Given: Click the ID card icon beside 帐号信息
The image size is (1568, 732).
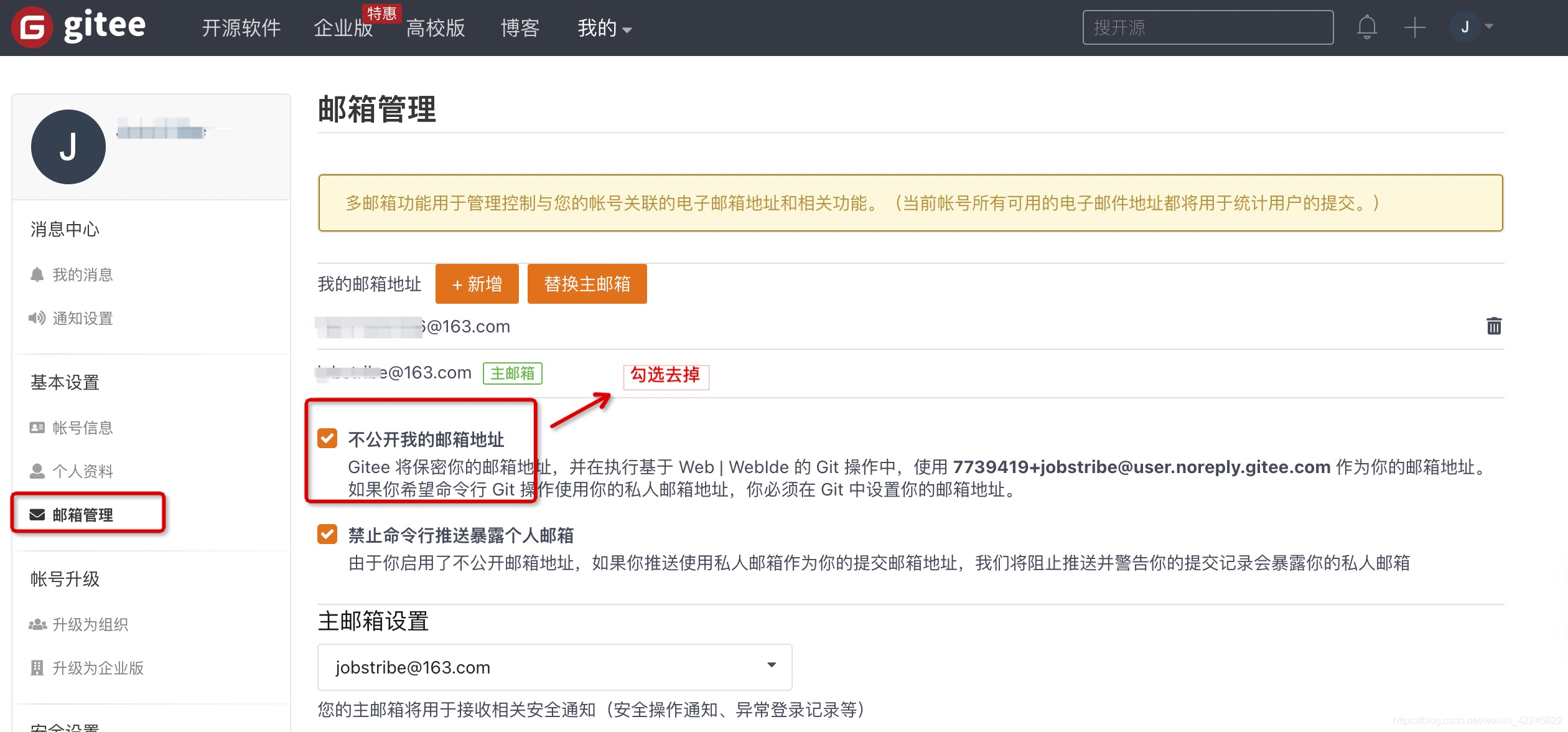Looking at the screenshot, I should tap(37, 428).
